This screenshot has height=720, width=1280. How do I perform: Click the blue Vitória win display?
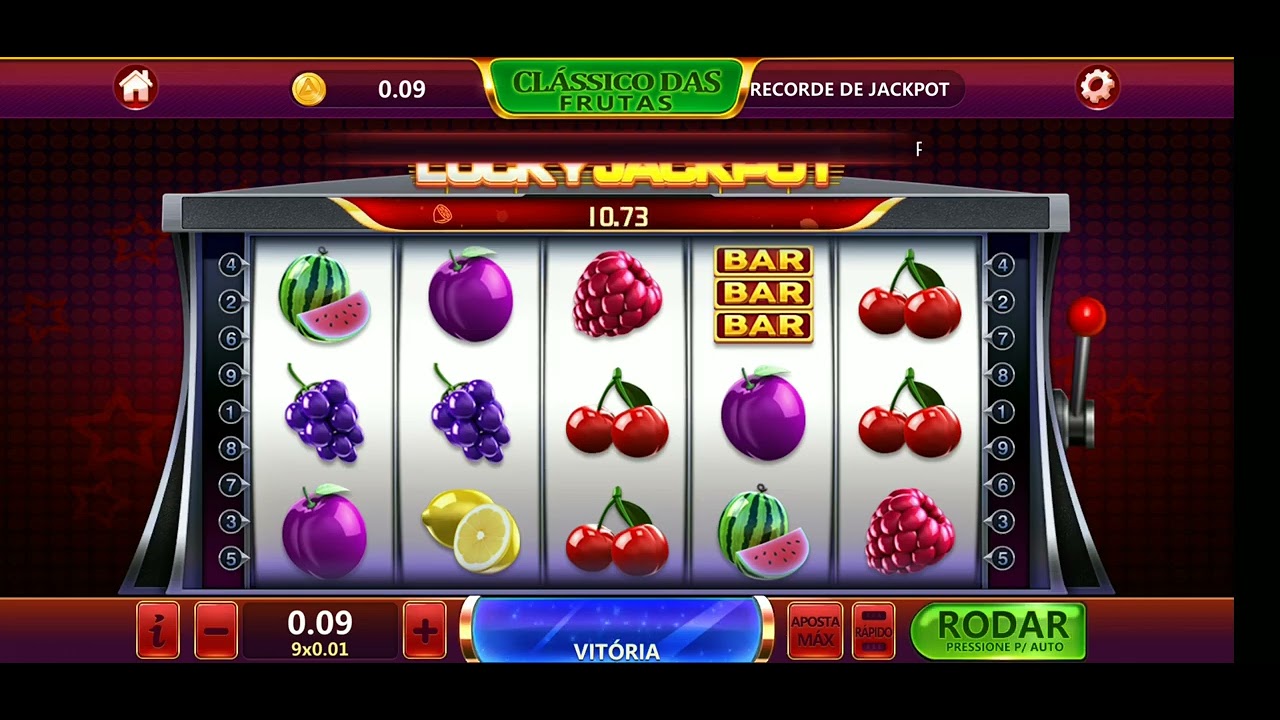click(616, 630)
